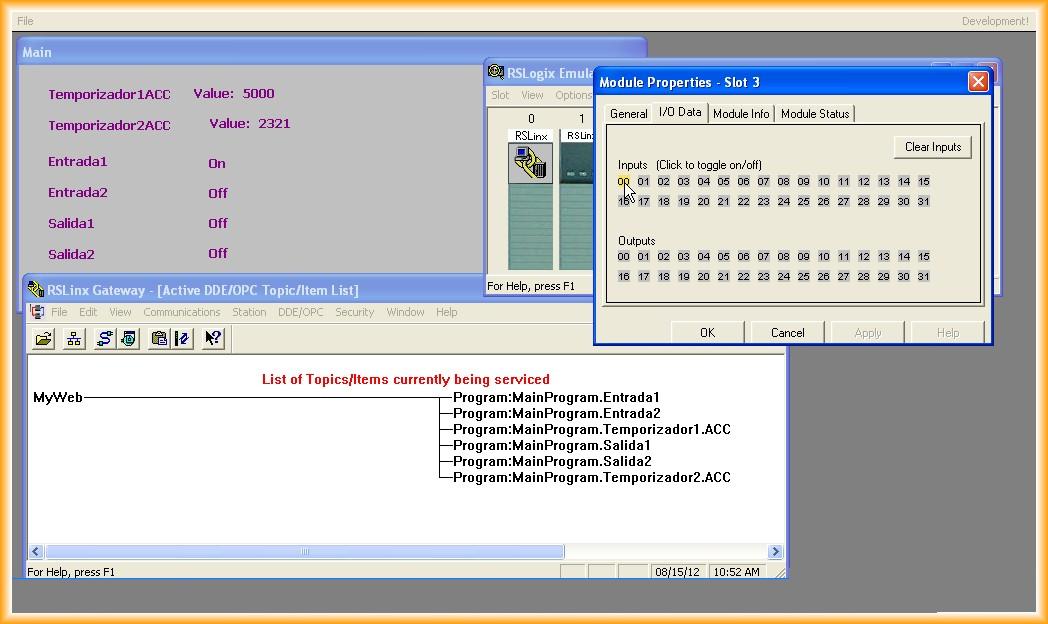Click the clipboard icon in RSLinx toolbar

(x=159, y=339)
